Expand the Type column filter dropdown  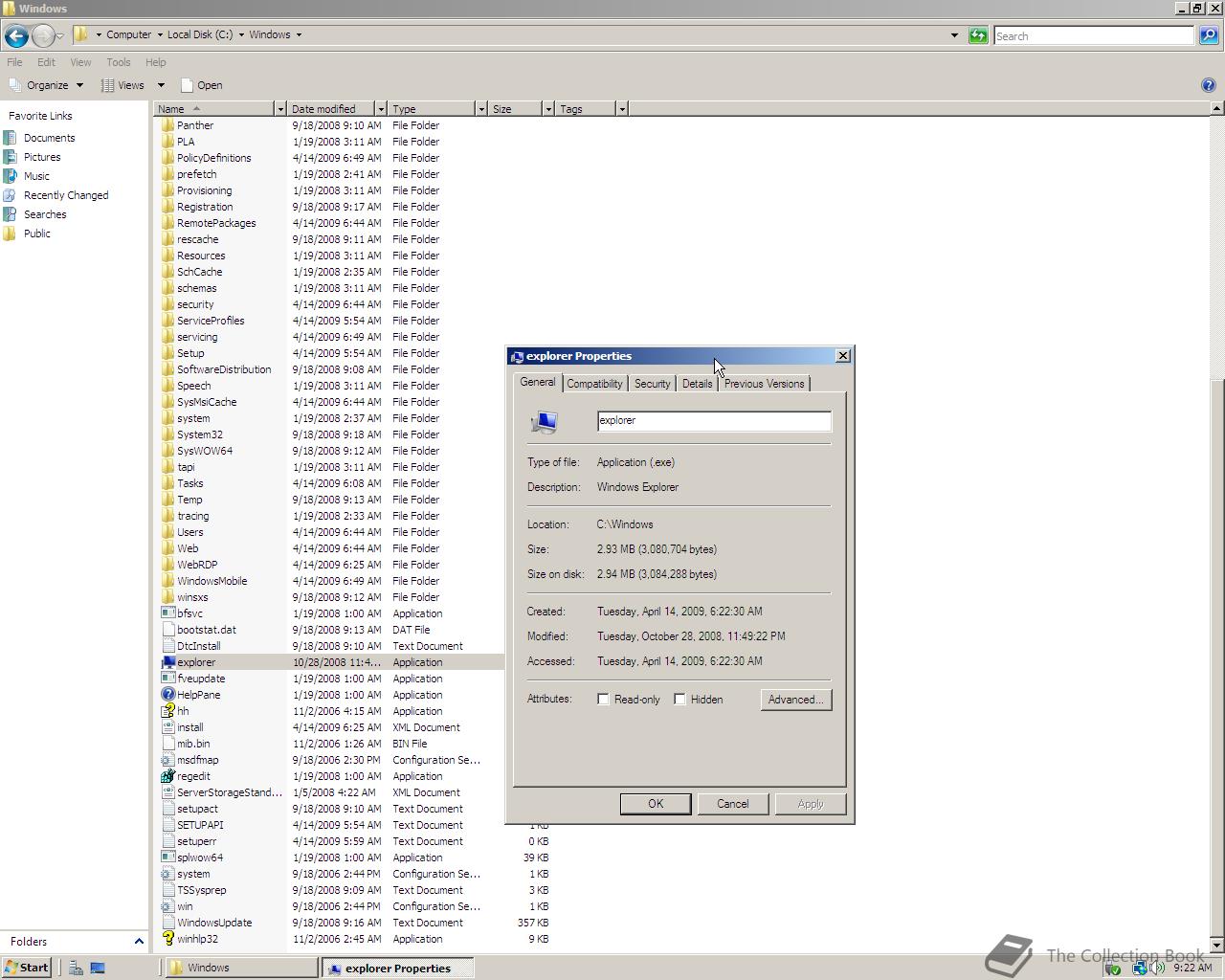tap(480, 109)
